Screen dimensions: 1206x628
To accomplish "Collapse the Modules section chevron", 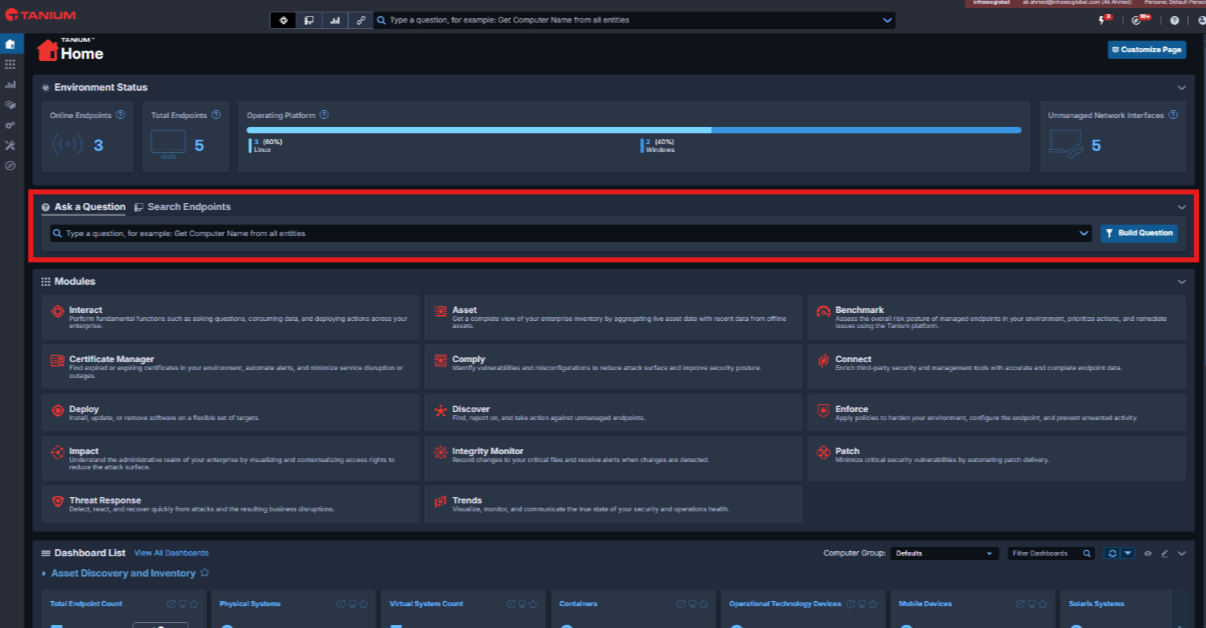I will point(1182,282).
